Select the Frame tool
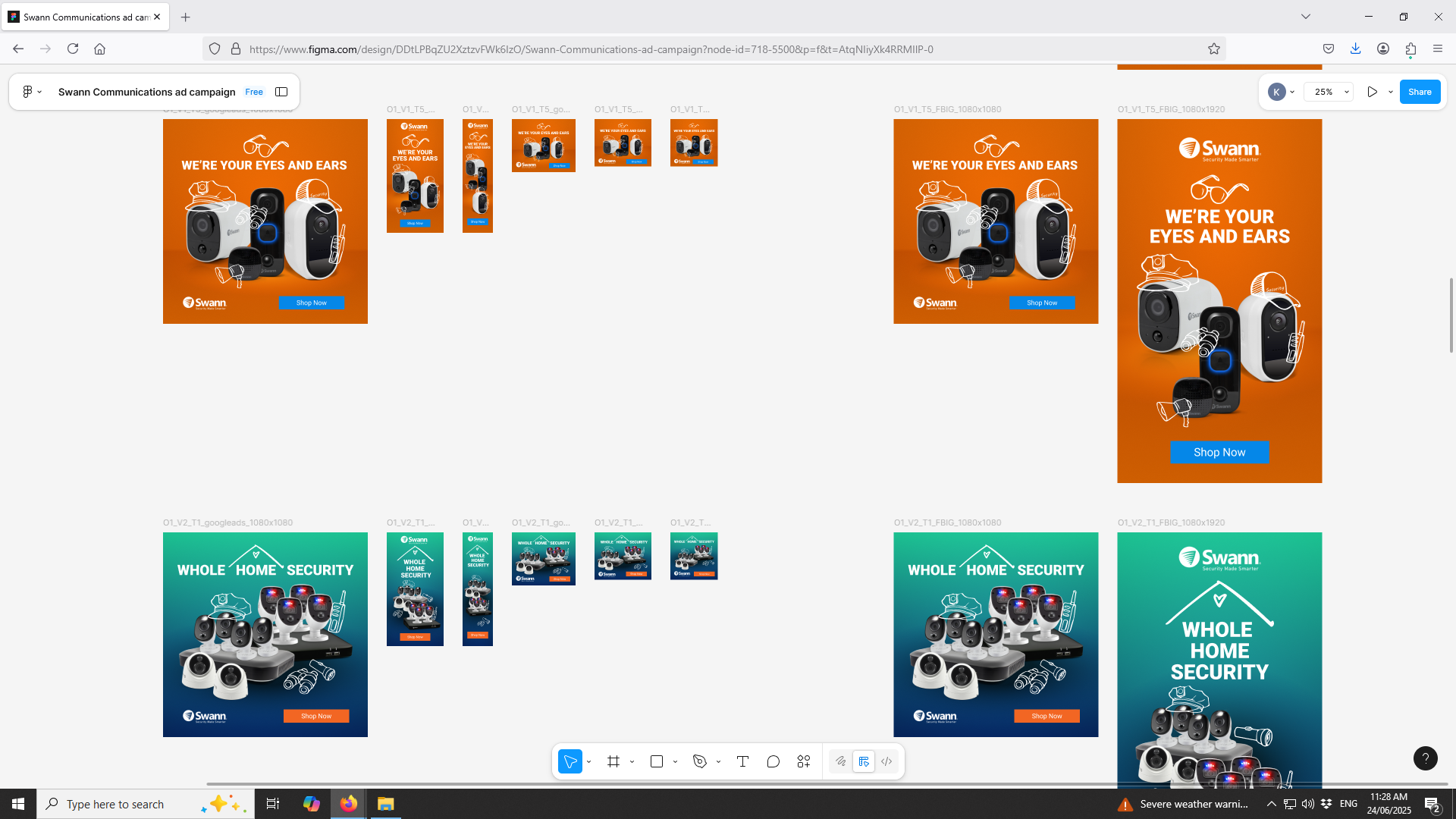Screen dimensions: 1456x819 613,761
